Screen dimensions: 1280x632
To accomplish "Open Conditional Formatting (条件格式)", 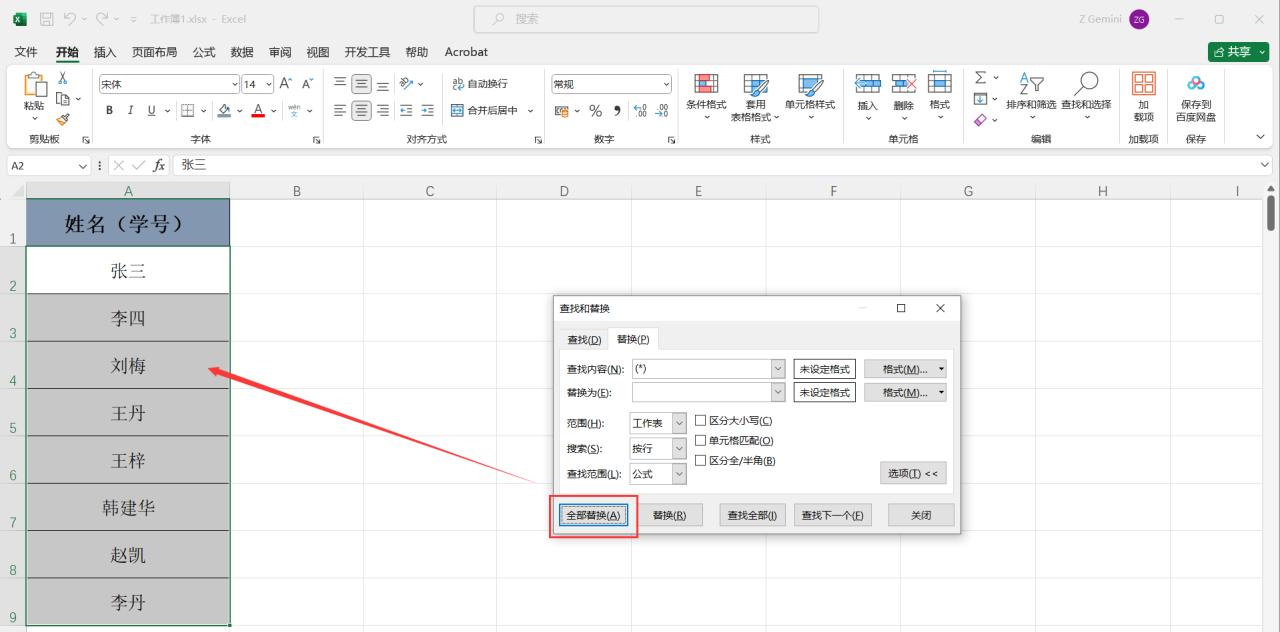I will coord(706,97).
